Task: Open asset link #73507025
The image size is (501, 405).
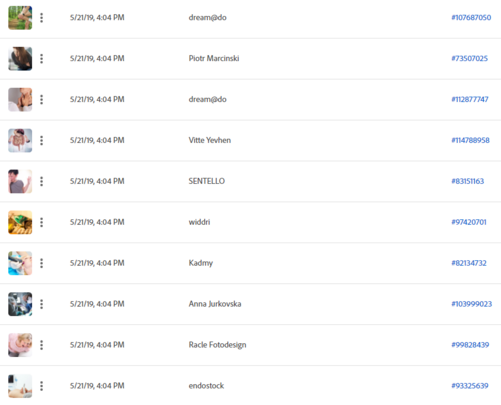Action: [x=469, y=58]
